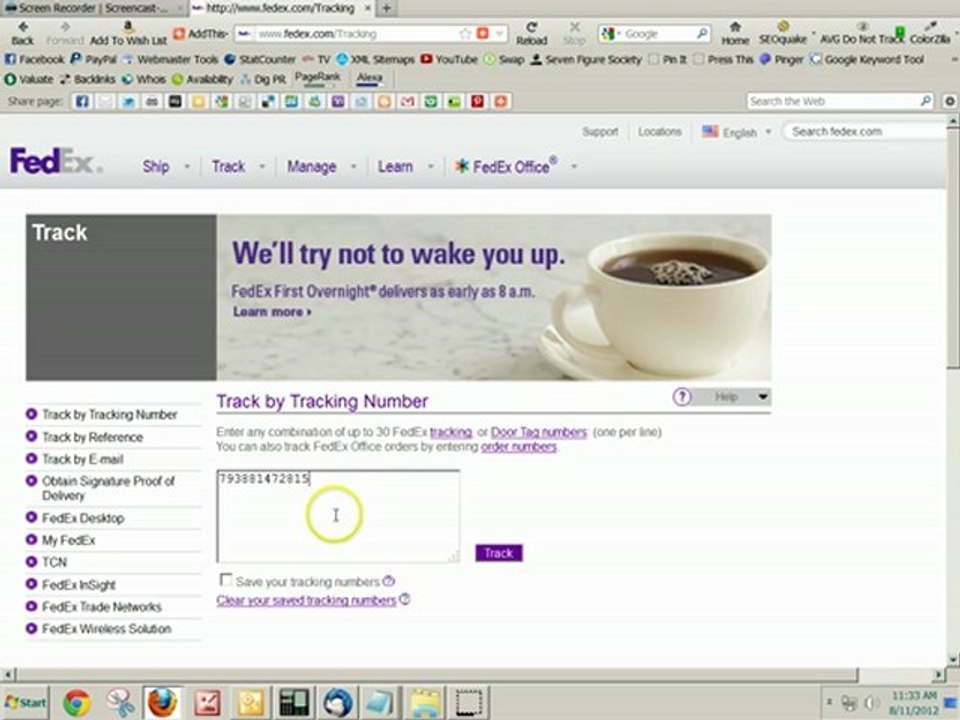
Task: Click the FedEx logo
Action: pyautogui.click(x=56, y=162)
